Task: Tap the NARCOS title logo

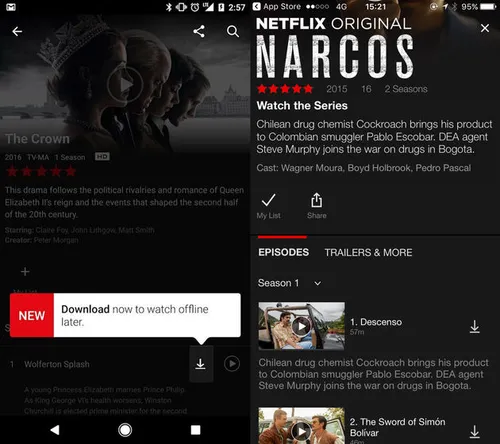Action: coord(335,57)
